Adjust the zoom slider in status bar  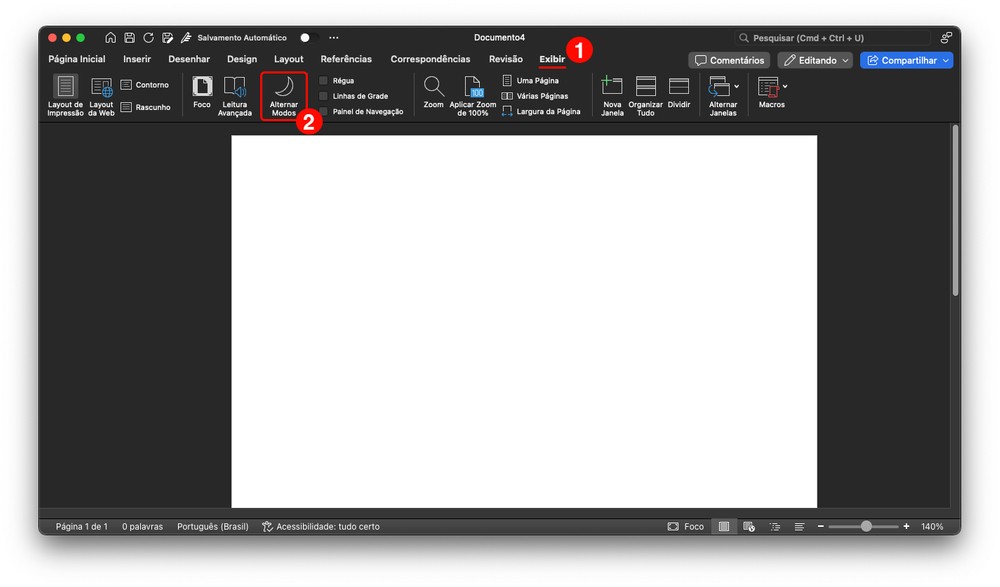pos(865,526)
